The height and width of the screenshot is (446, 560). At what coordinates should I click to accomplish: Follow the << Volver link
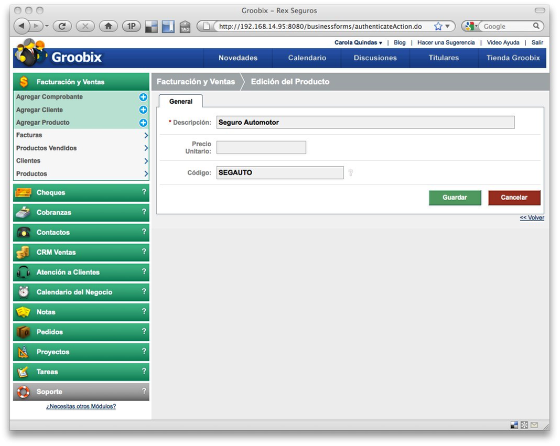coord(532,217)
